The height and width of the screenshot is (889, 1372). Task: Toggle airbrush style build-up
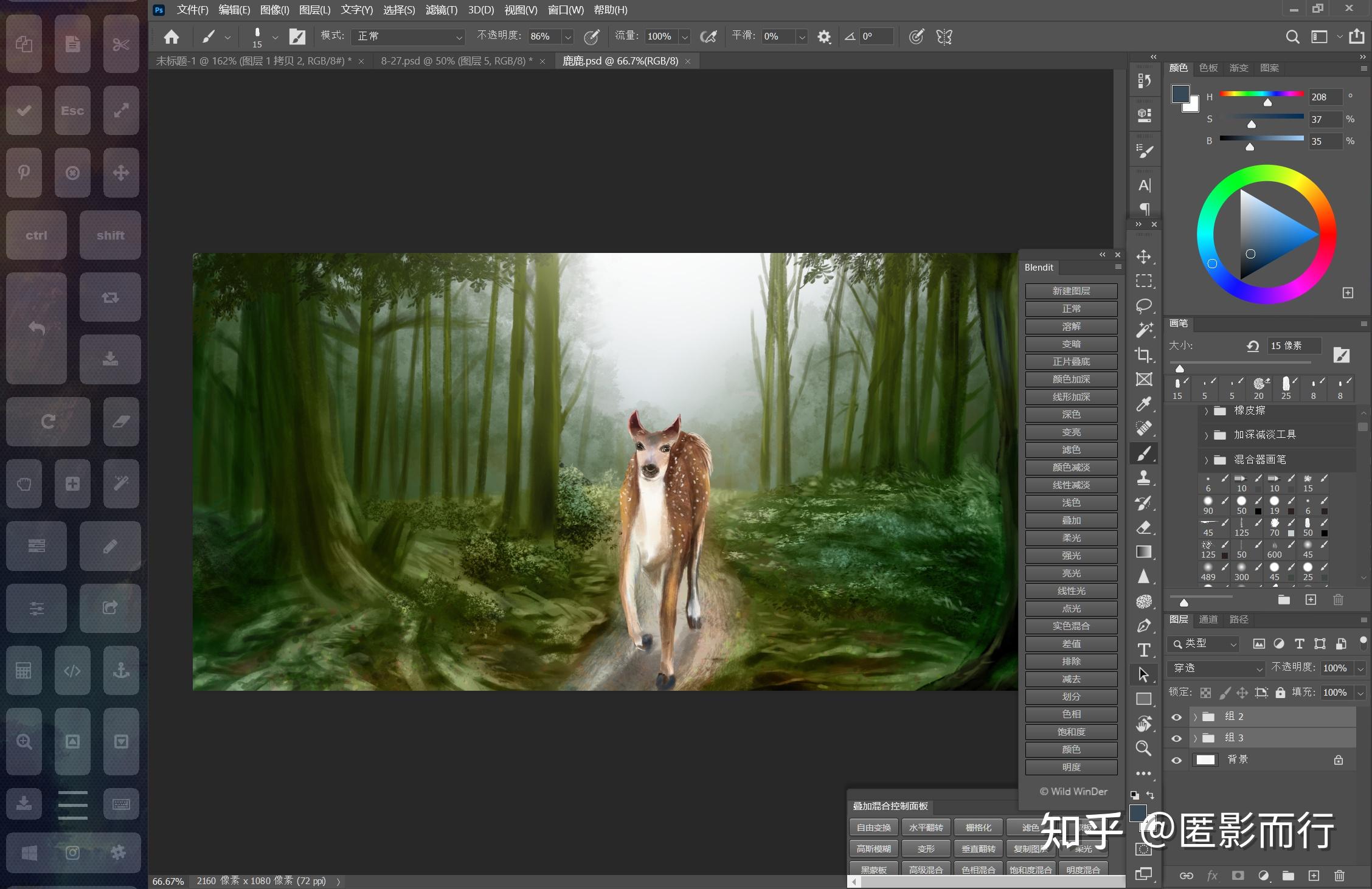(x=709, y=37)
